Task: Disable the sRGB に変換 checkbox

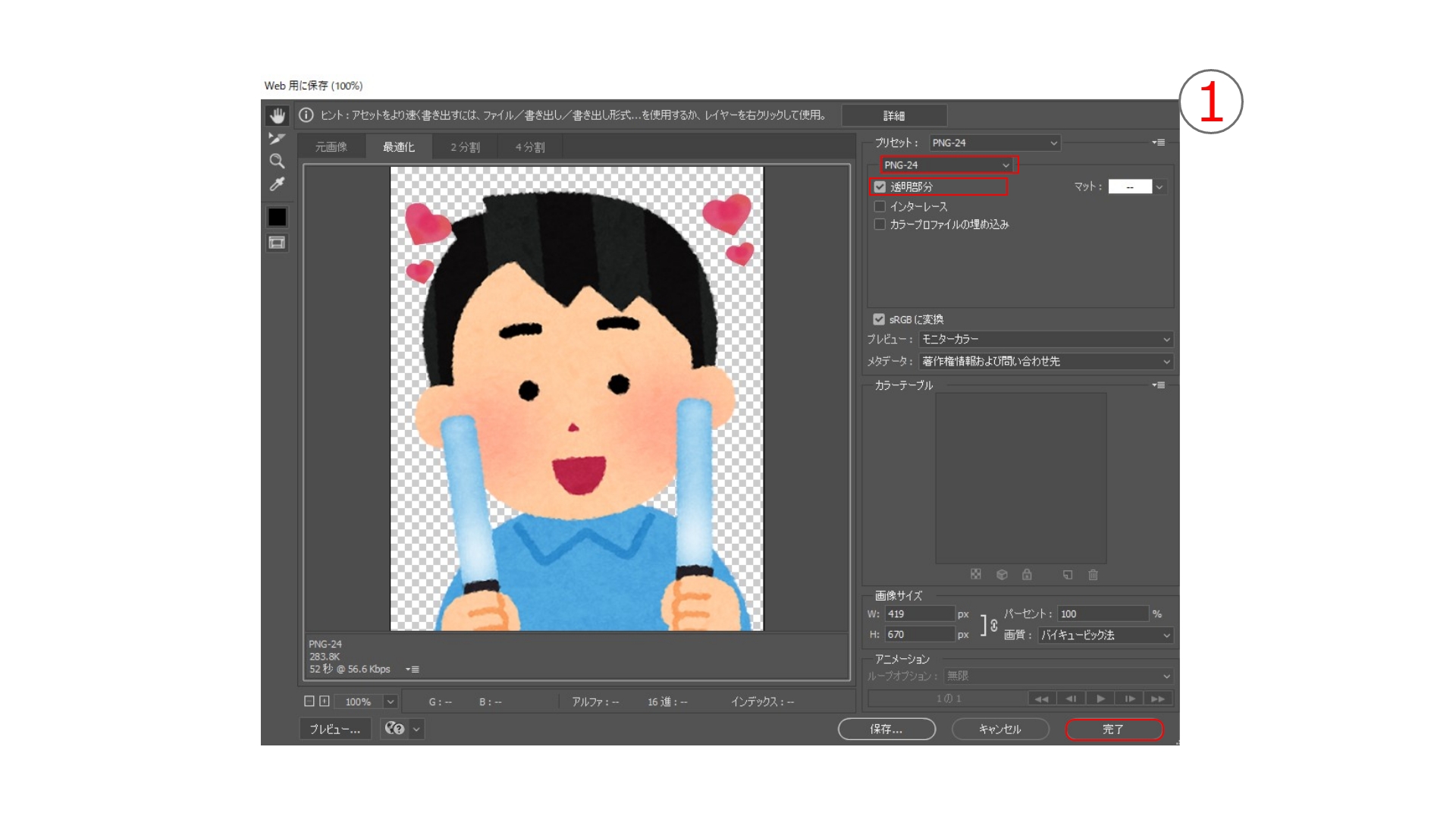Action: [x=879, y=318]
